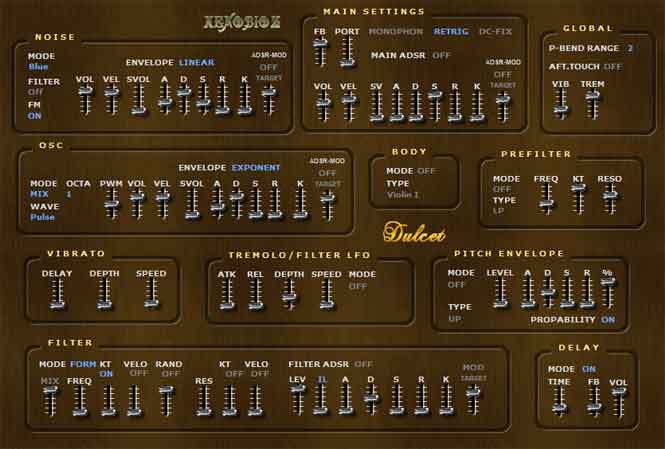Click DC-FIX in Main Settings
The height and width of the screenshot is (449, 665).
pos(495,32)
